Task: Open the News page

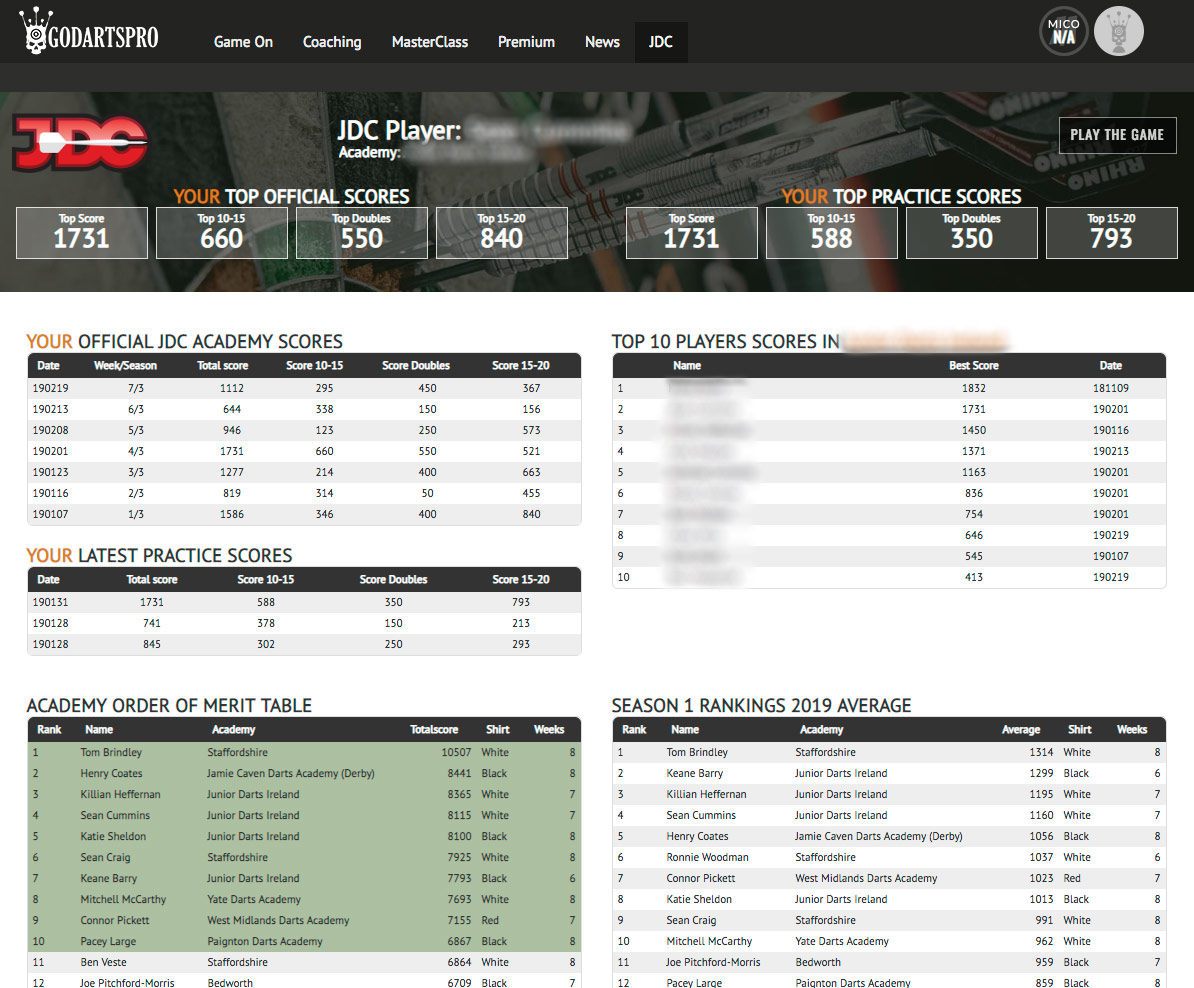Action: (x=602, y=42)
